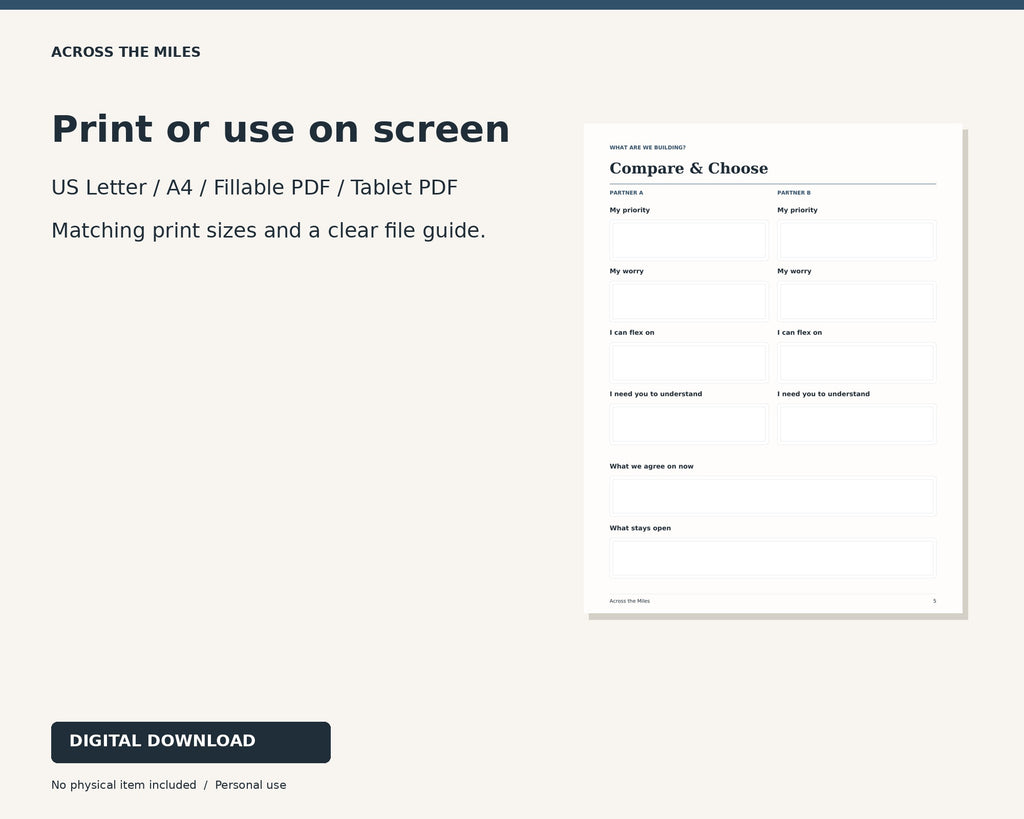This screenshot has height=819, width=1024.
Task: Click the page number 5 in the footer
Action: 935,601
